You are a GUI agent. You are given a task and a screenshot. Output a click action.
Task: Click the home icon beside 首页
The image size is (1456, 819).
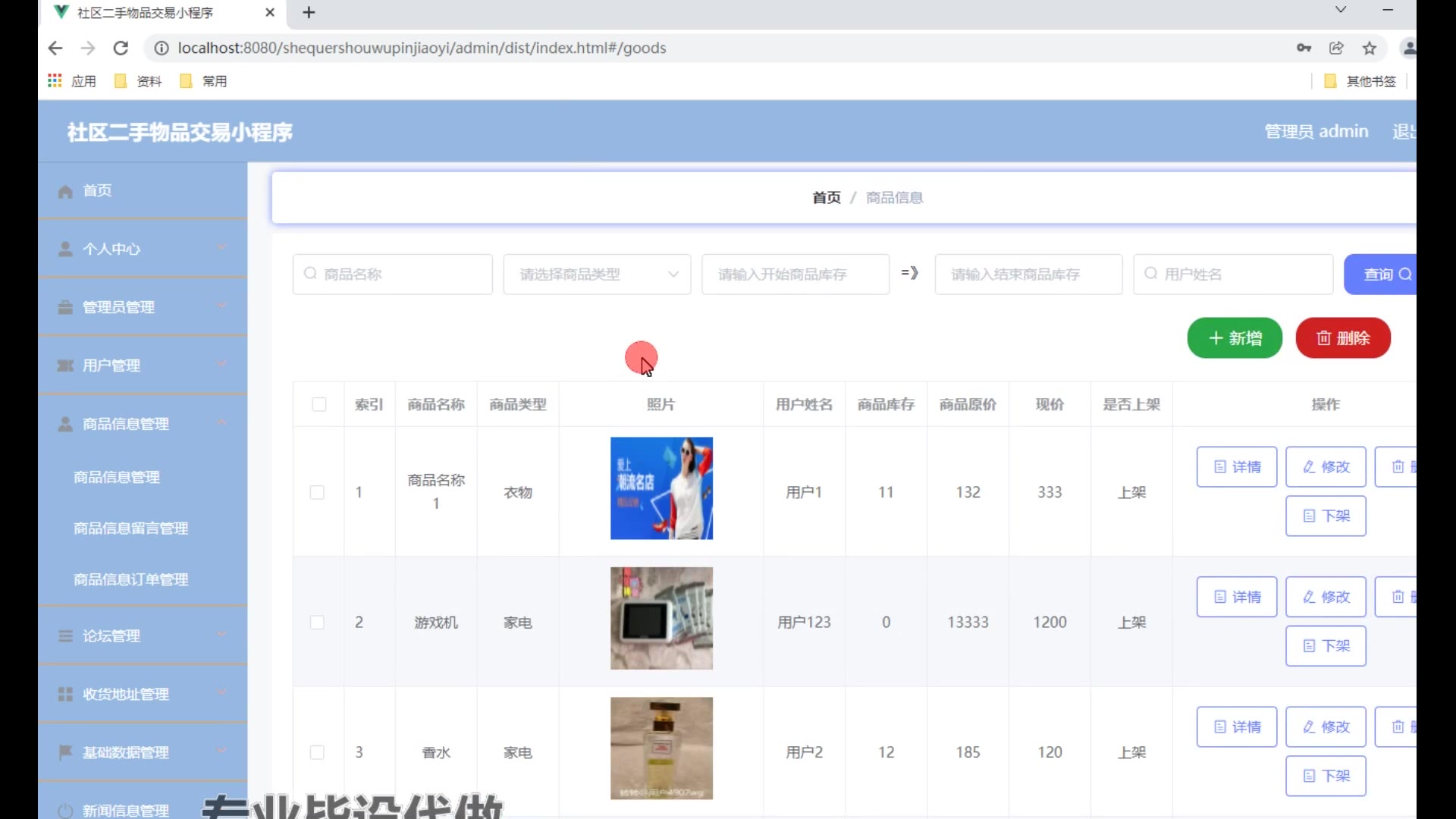65,191
